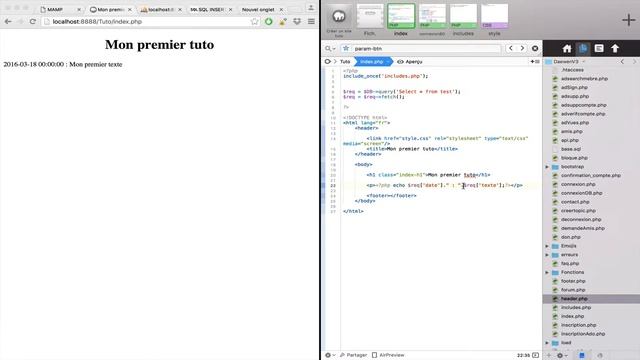Switch to the localhost browser tab
Viewport: 640px width, 360px height.
click(160, 9)
